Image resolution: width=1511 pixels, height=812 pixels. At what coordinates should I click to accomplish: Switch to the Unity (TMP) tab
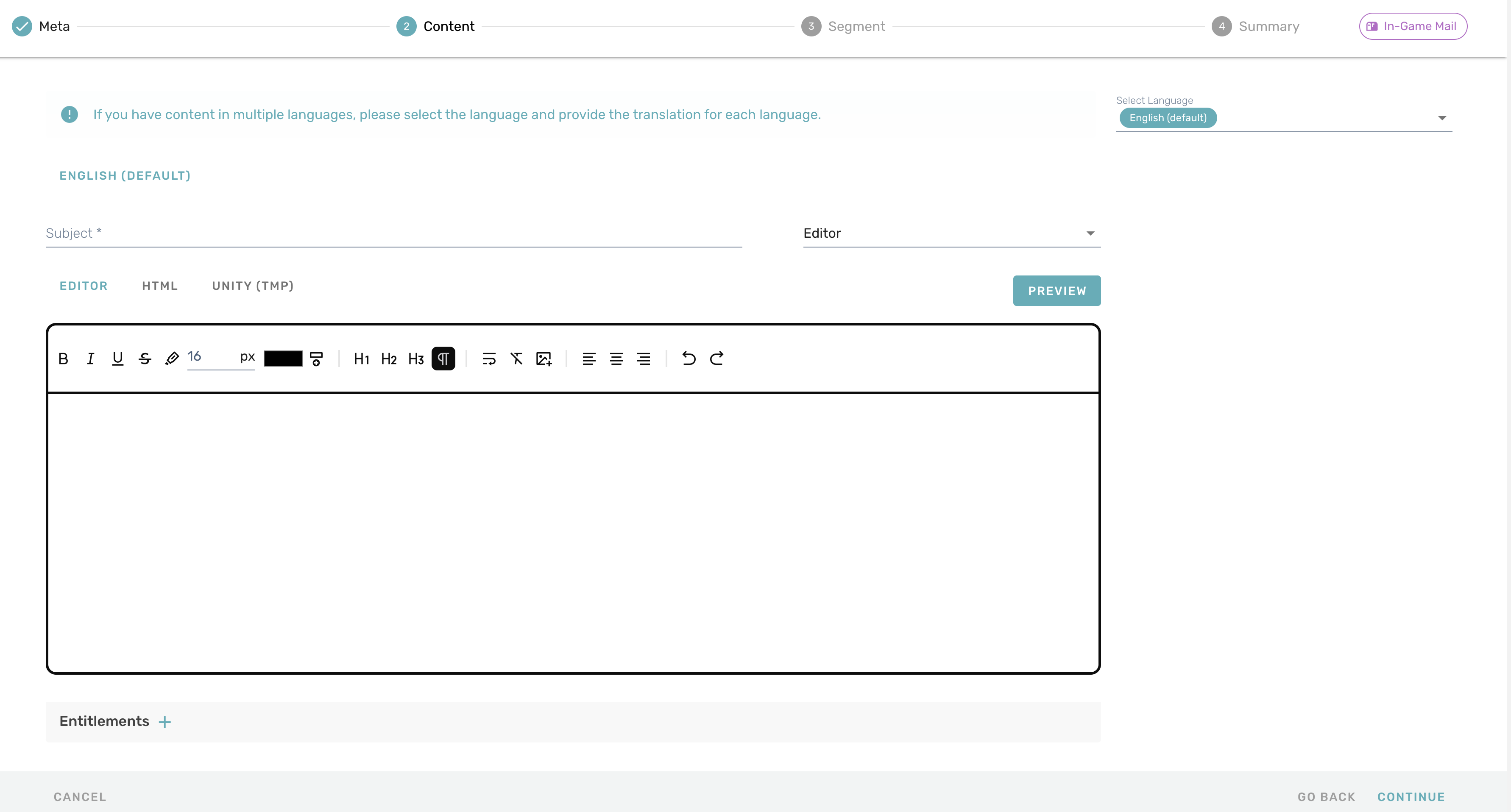(253, 286)
